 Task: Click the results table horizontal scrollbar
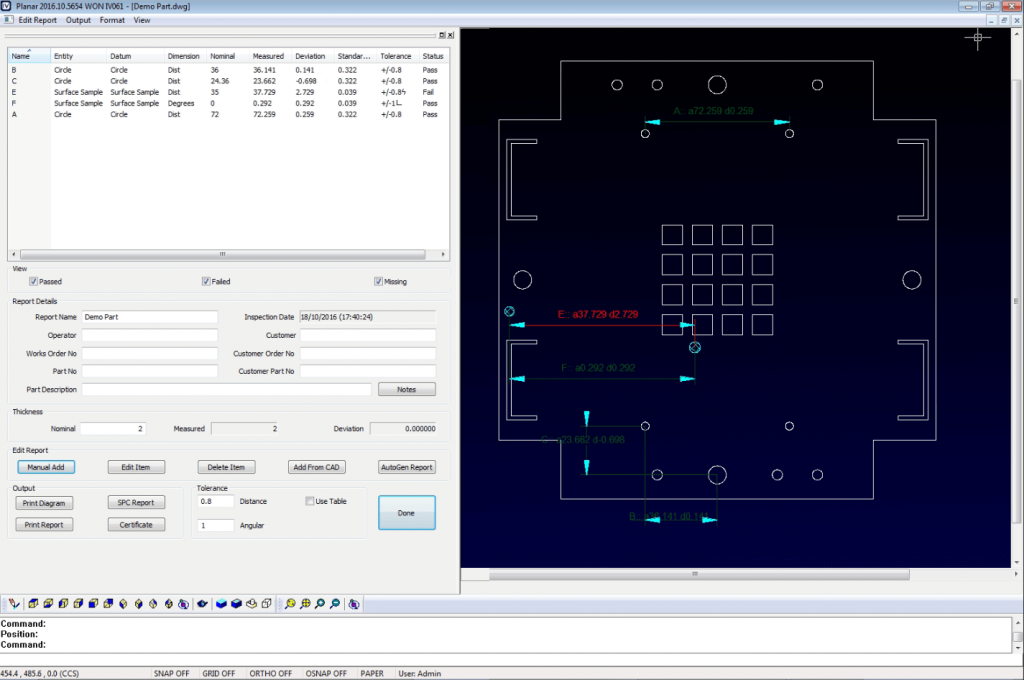click(222, 253)
